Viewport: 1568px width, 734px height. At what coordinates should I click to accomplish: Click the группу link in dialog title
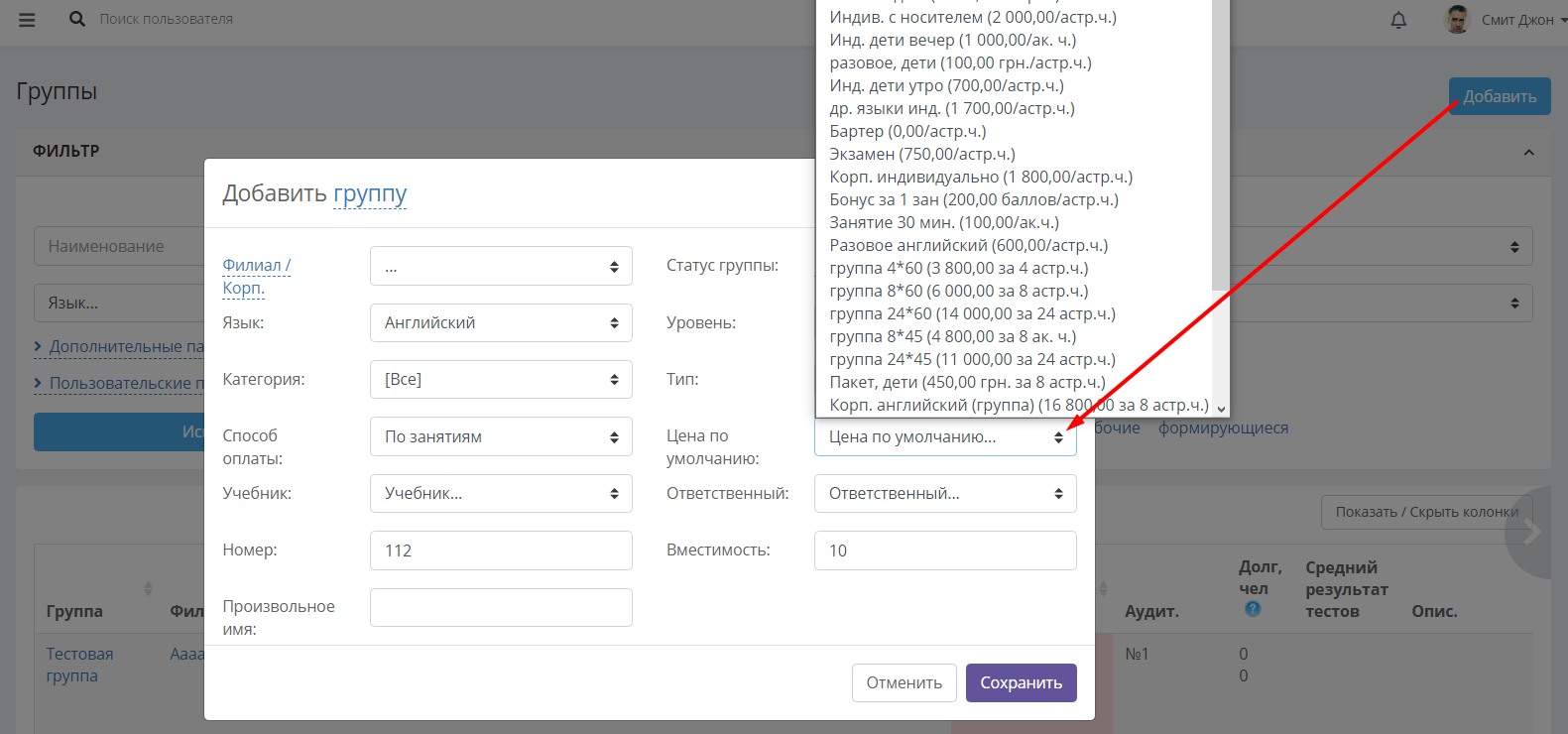(370, 193)
